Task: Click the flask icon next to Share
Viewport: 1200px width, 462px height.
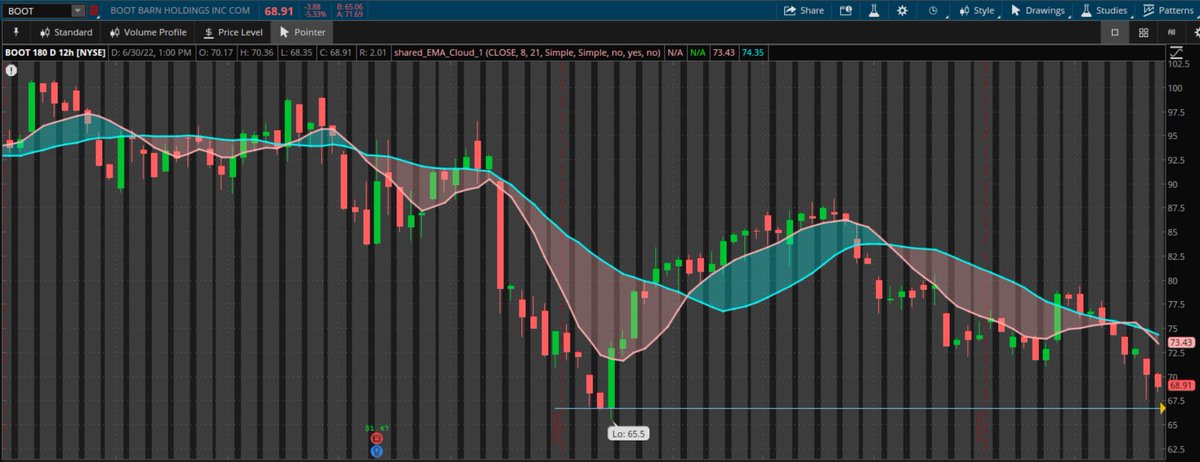Action: [872, 10]
